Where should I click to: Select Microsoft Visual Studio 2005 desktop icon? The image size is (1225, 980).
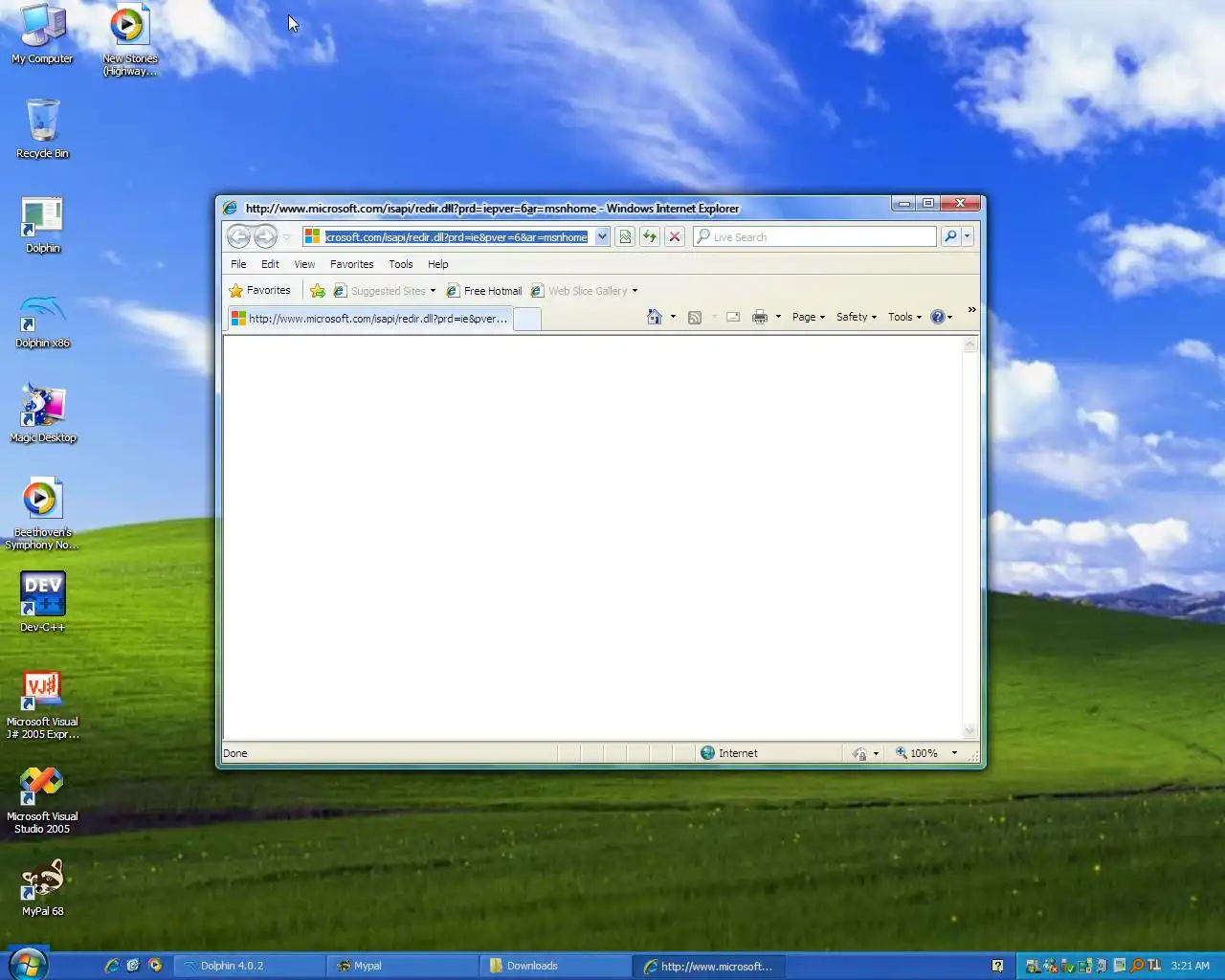pyautogui.click(x=42, y=800)
